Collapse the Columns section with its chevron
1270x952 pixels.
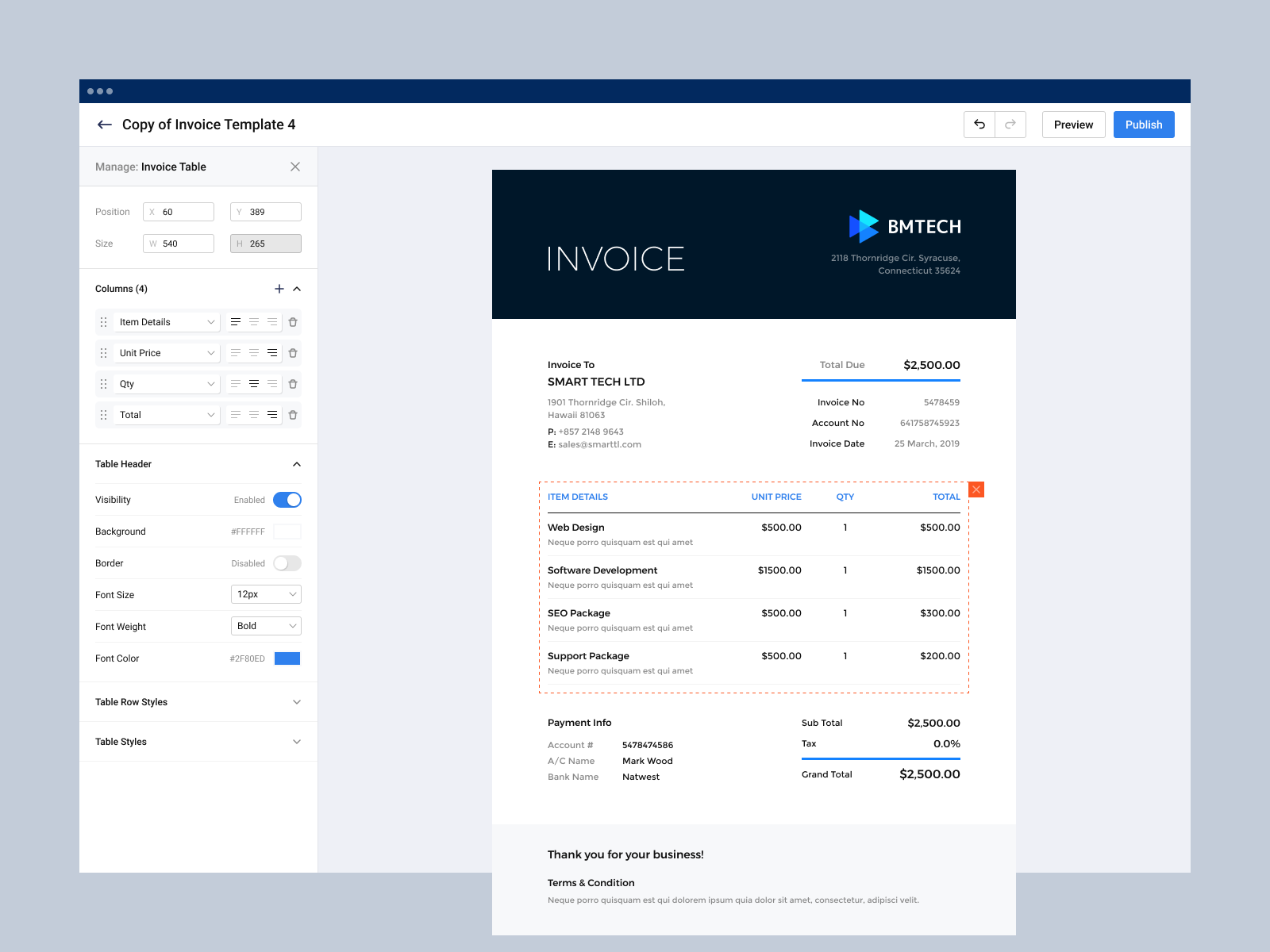296,289
